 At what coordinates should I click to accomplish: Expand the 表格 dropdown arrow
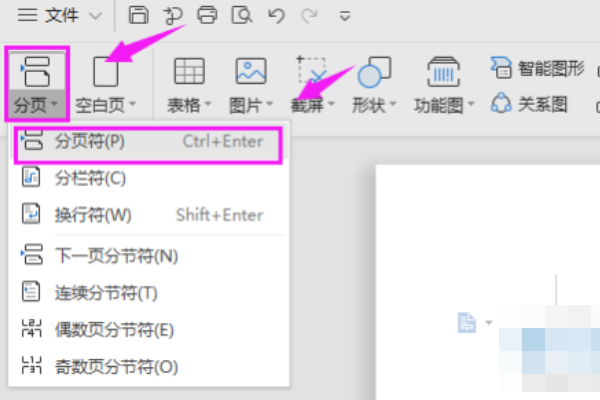(x=208, y=104)
